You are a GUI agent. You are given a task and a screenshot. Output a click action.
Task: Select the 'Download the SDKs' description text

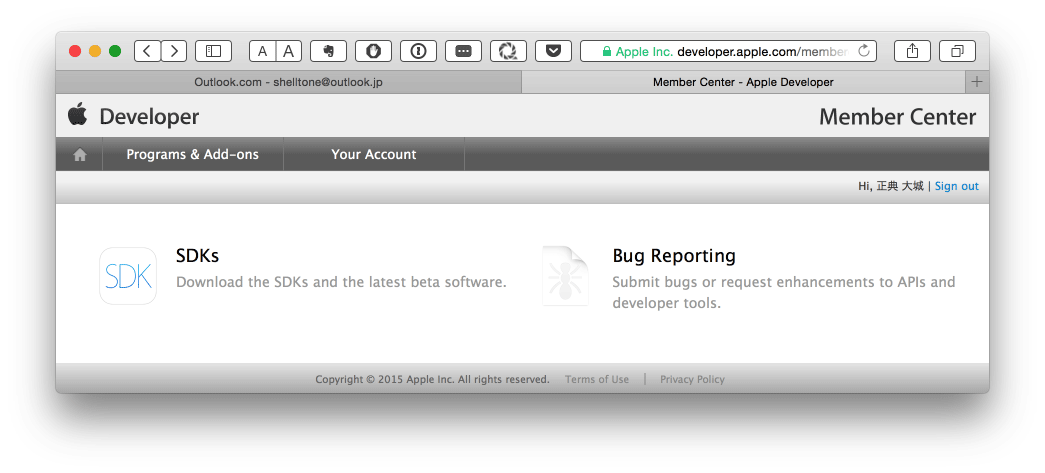(341, 282)
